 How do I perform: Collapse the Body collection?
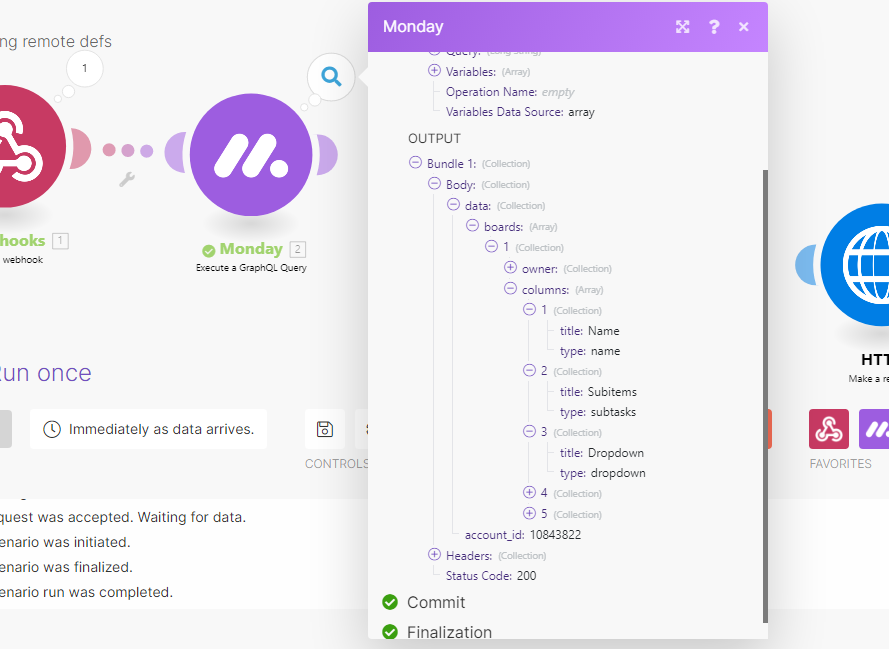point(434,184)
